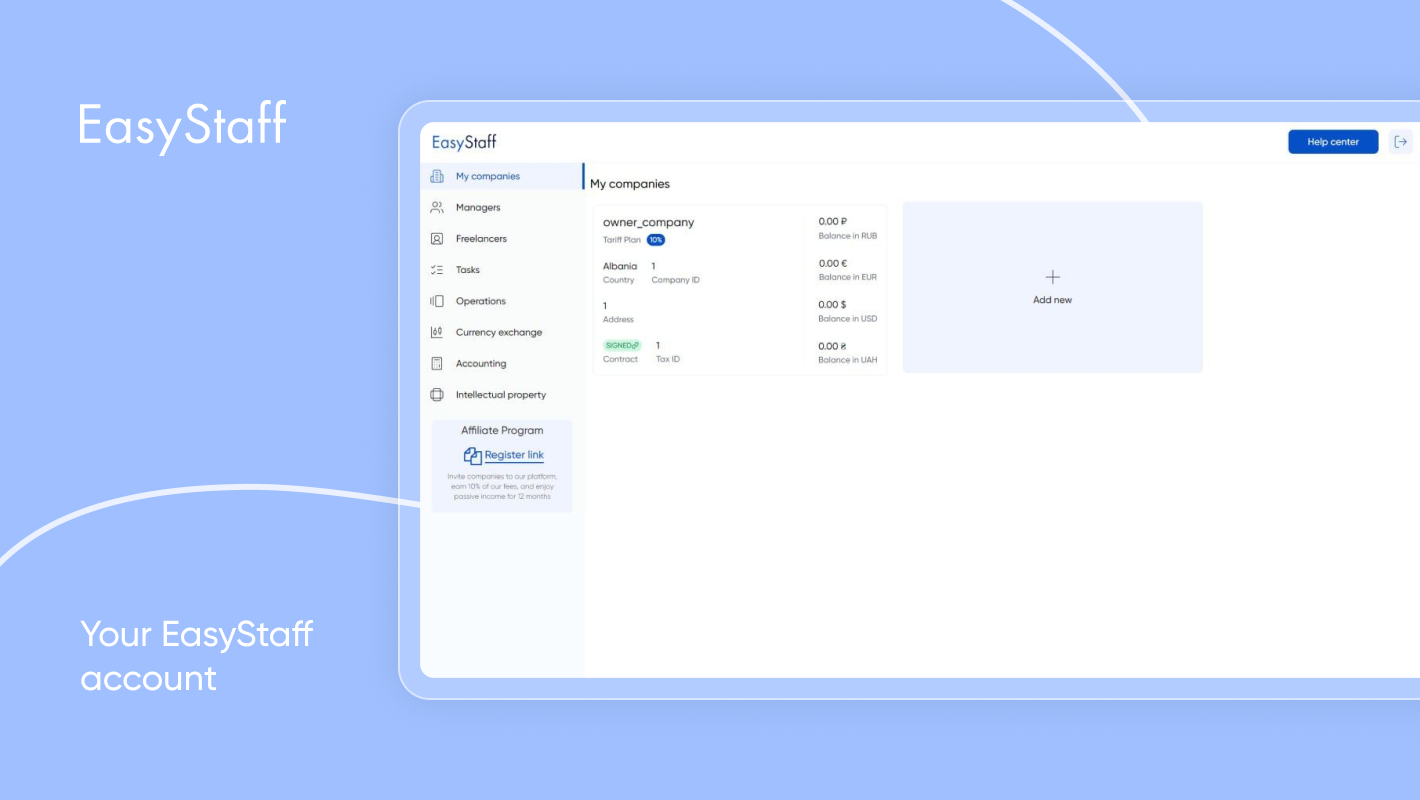Click the Freelancers portrait icon in sidebar
Image resolution: width=1420 pixels, height=800 pixels.
pyautogui.click(x=436, y=239)
